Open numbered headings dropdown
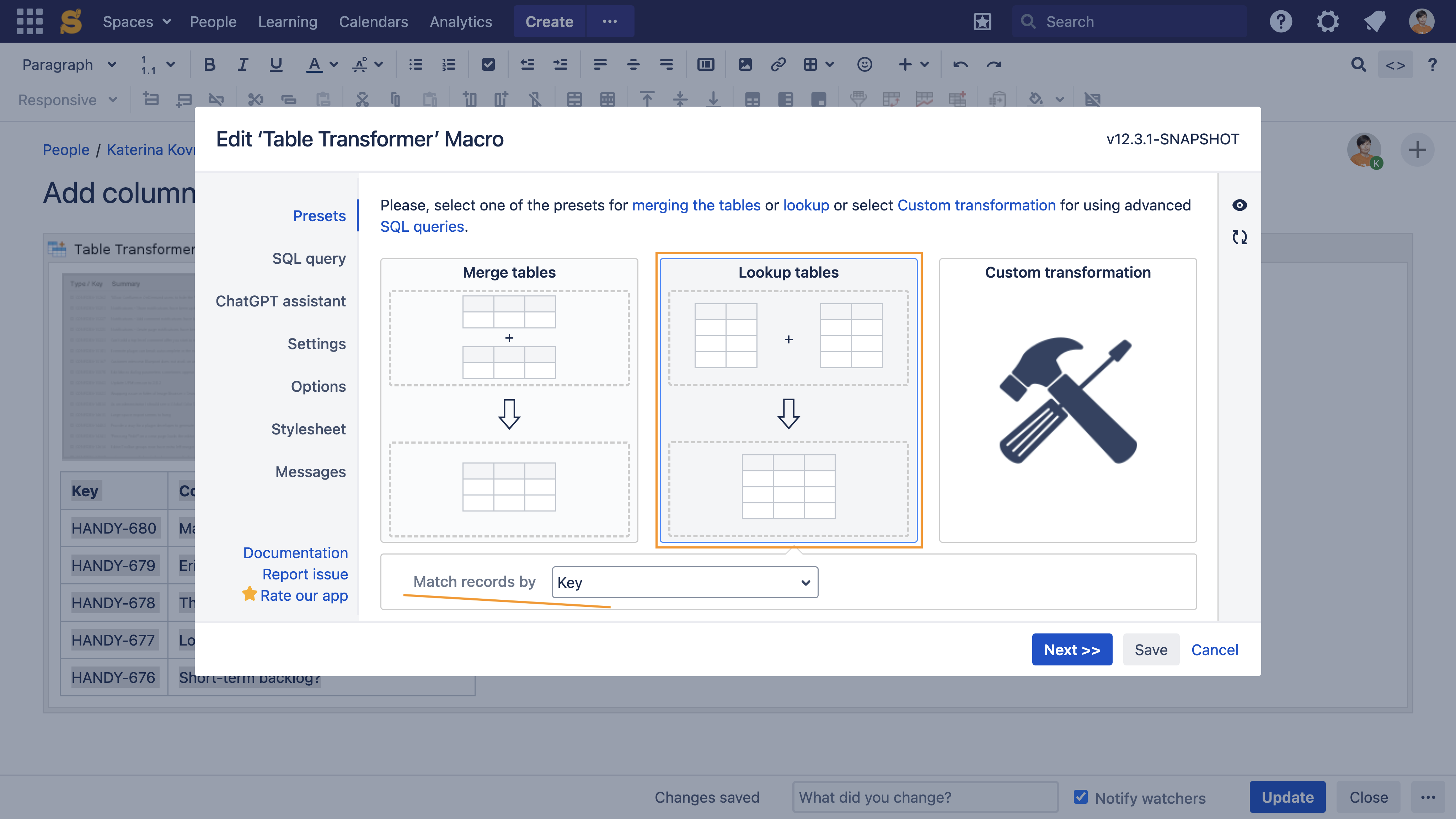1456x819 pixels. click(157, 64)
